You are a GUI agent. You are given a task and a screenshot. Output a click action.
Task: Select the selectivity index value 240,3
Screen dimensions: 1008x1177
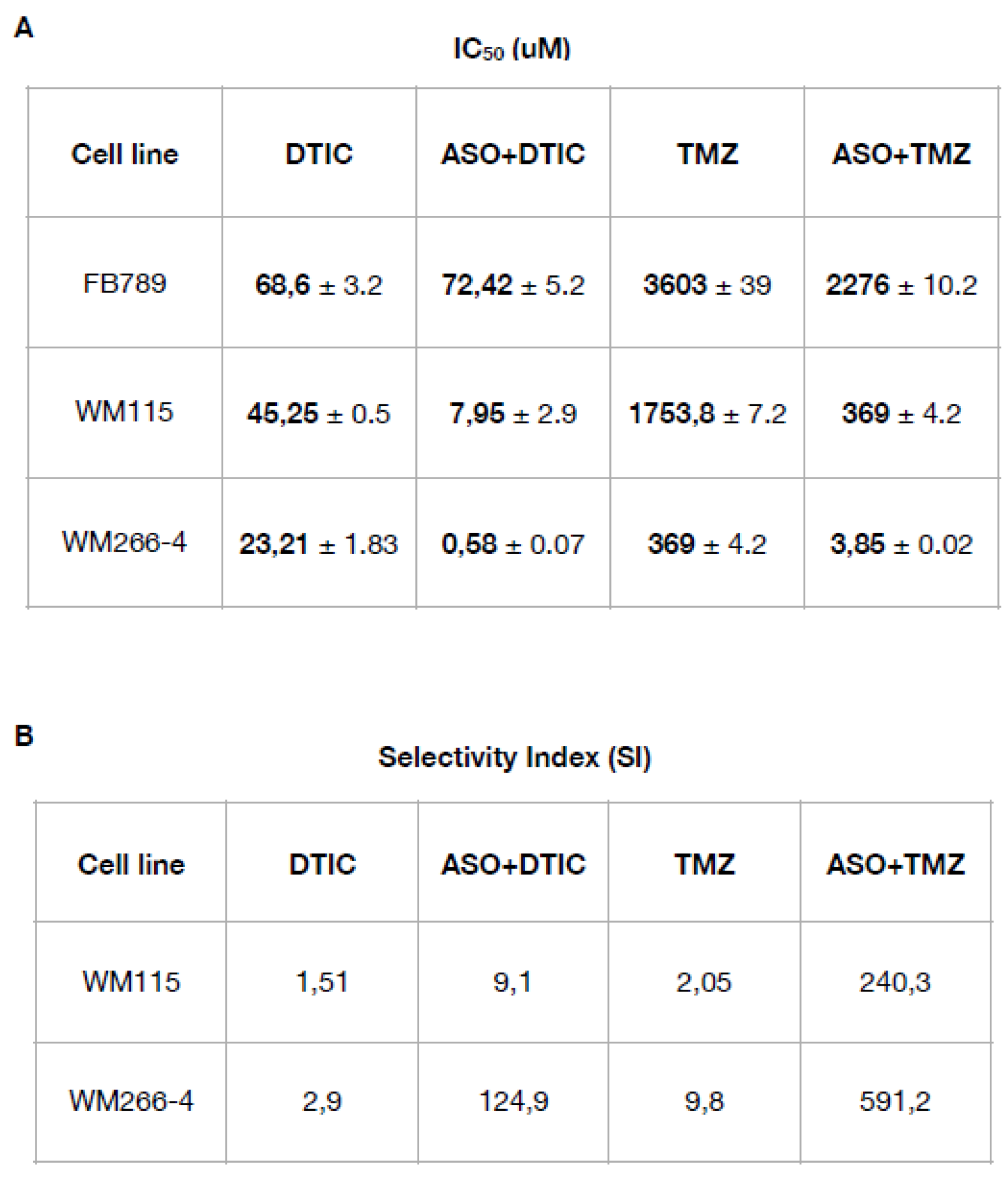[x=895, y=982]
